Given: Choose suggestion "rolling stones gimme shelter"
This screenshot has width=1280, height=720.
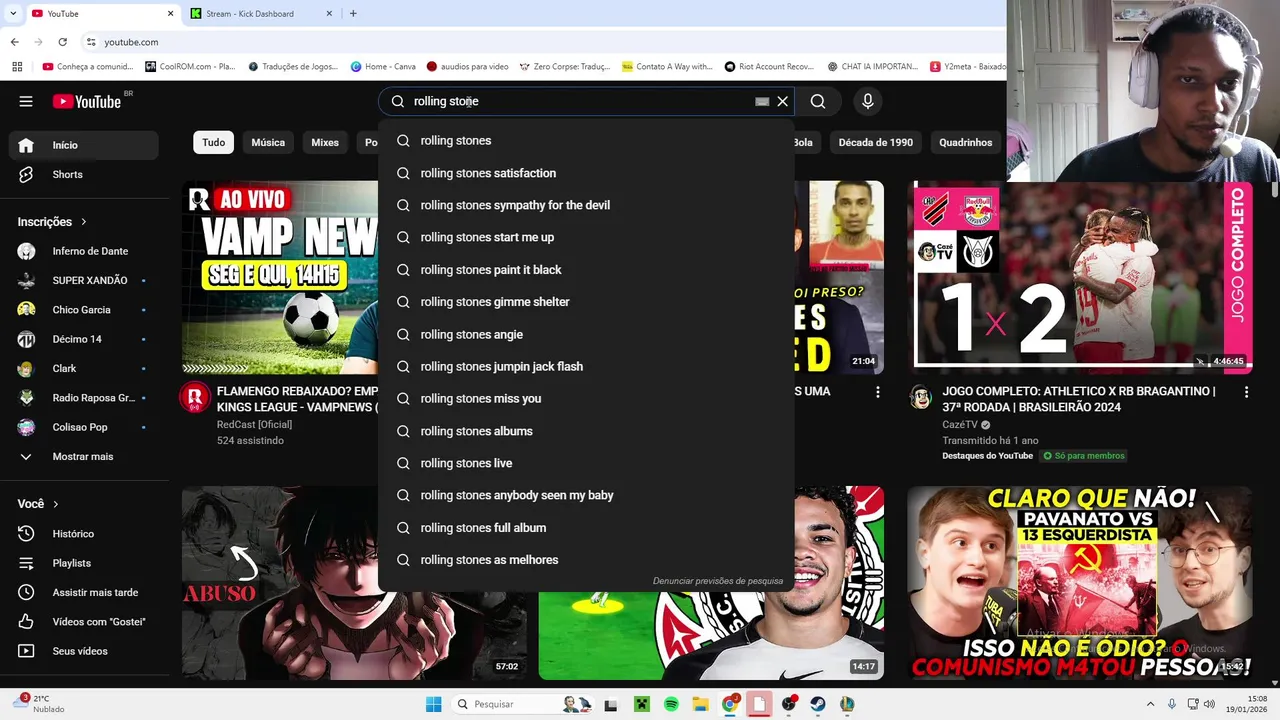Looking at the screenshot, I should pos(586,302).
